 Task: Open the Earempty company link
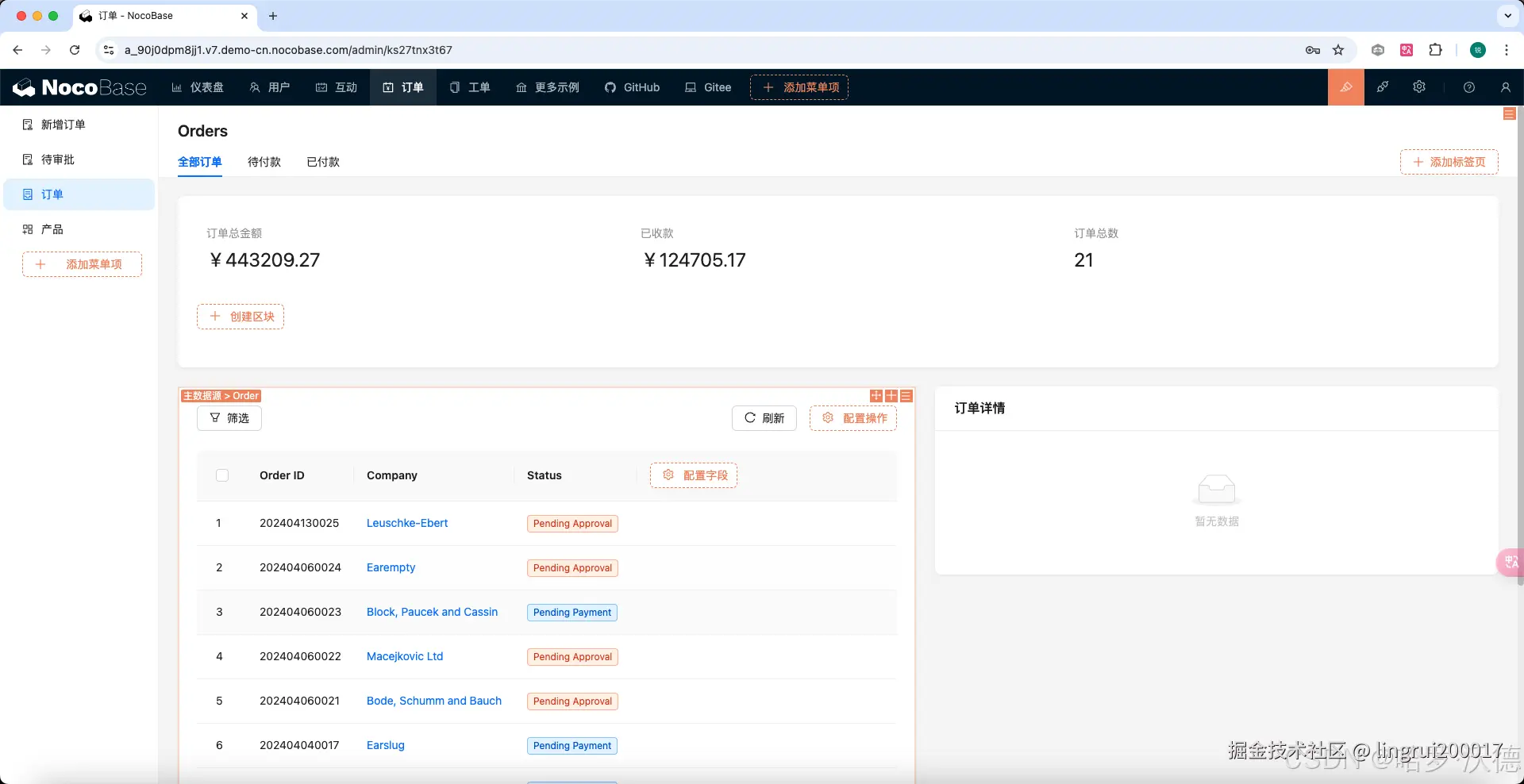pos(391,567)
